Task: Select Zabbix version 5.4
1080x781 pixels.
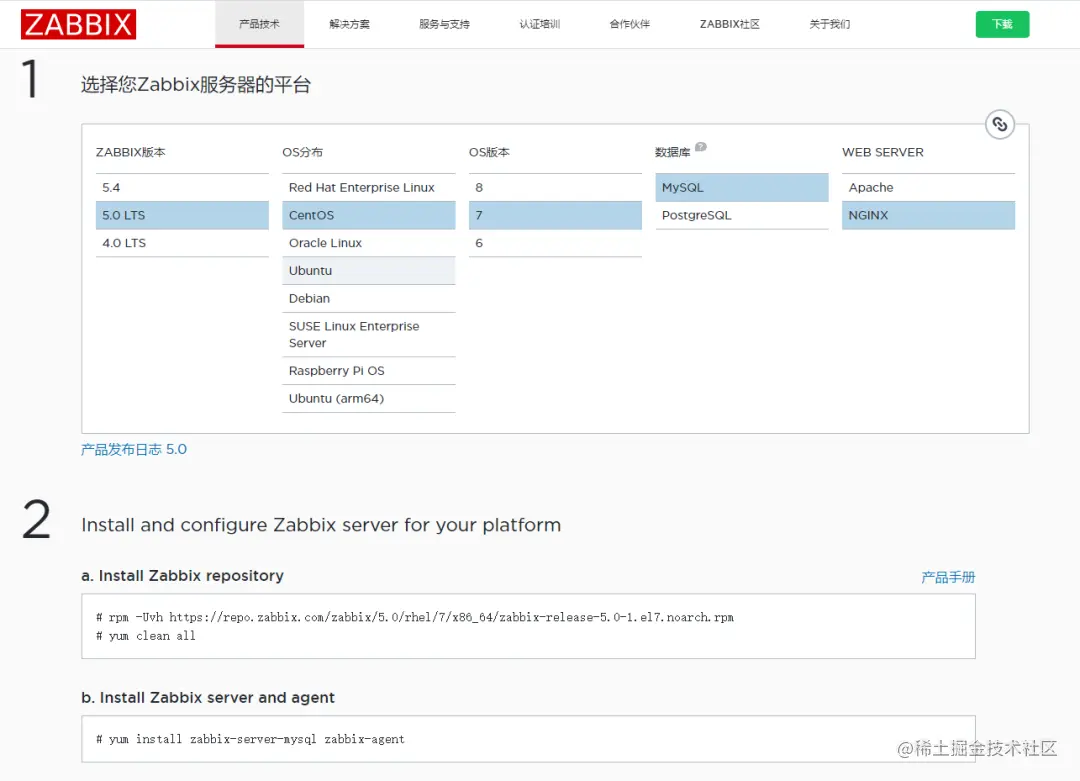Action: pos(182,187)
